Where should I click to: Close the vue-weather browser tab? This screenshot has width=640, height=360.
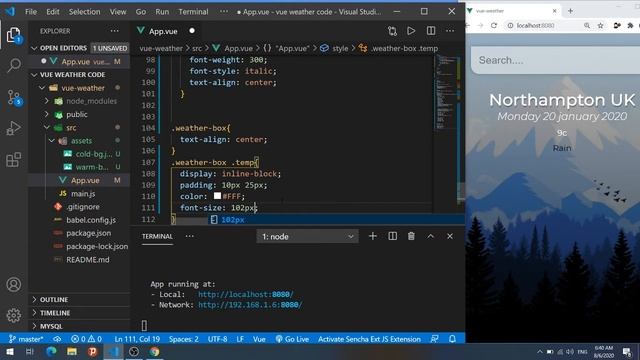click(x=554, y=11)
